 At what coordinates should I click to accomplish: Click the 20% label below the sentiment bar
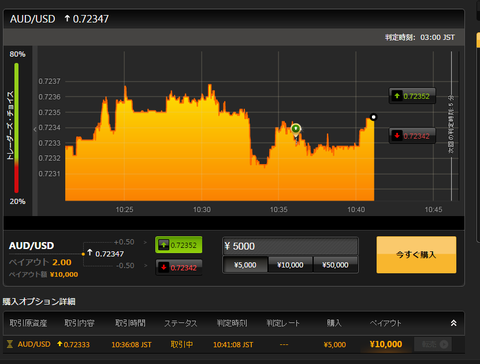pyautogui.click(x=17, y=202)
